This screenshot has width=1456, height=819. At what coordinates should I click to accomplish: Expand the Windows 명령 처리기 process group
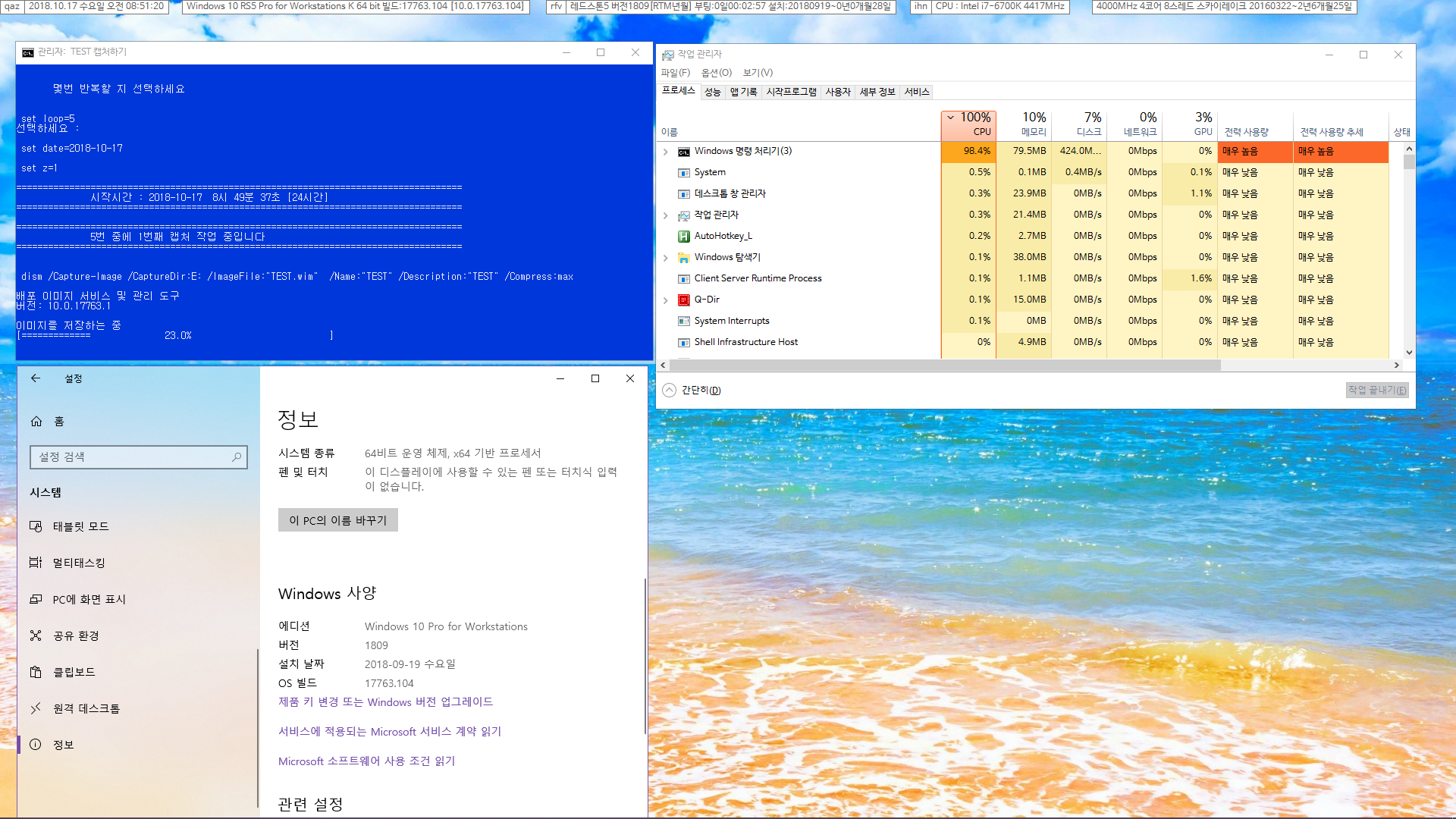[666, 152]
